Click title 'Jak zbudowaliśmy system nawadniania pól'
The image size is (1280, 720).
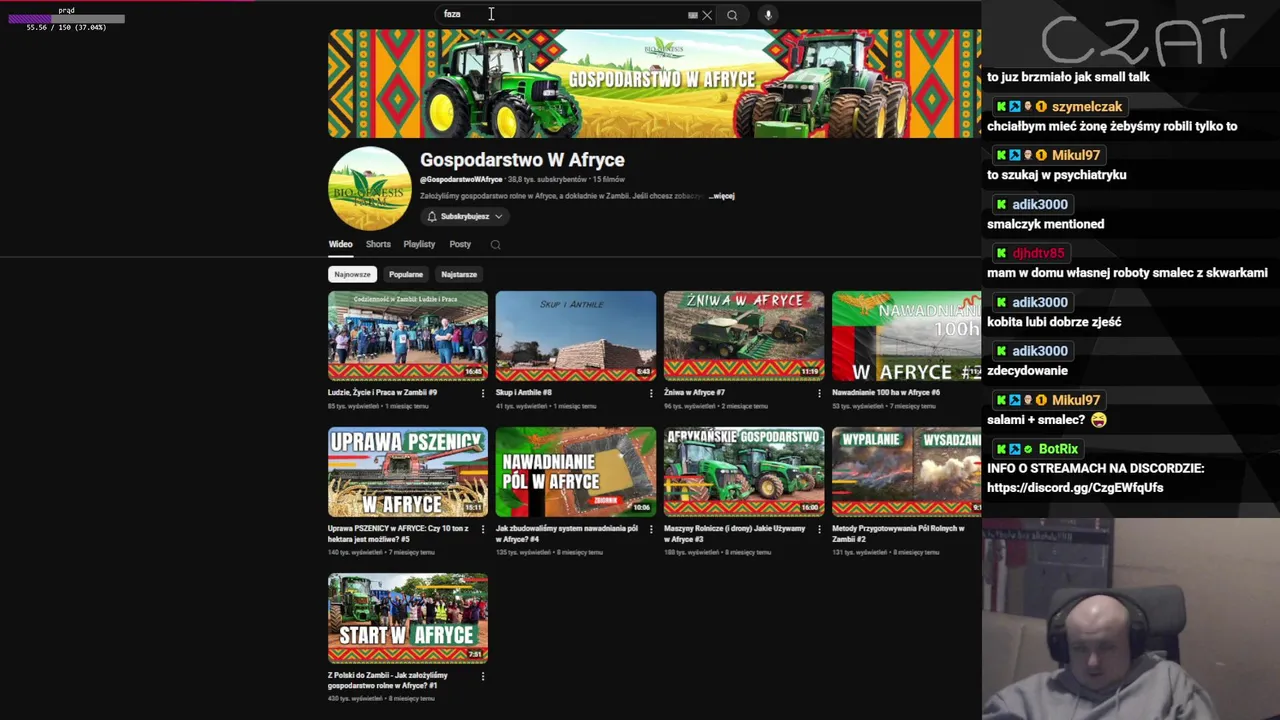[x=567, y=534]
